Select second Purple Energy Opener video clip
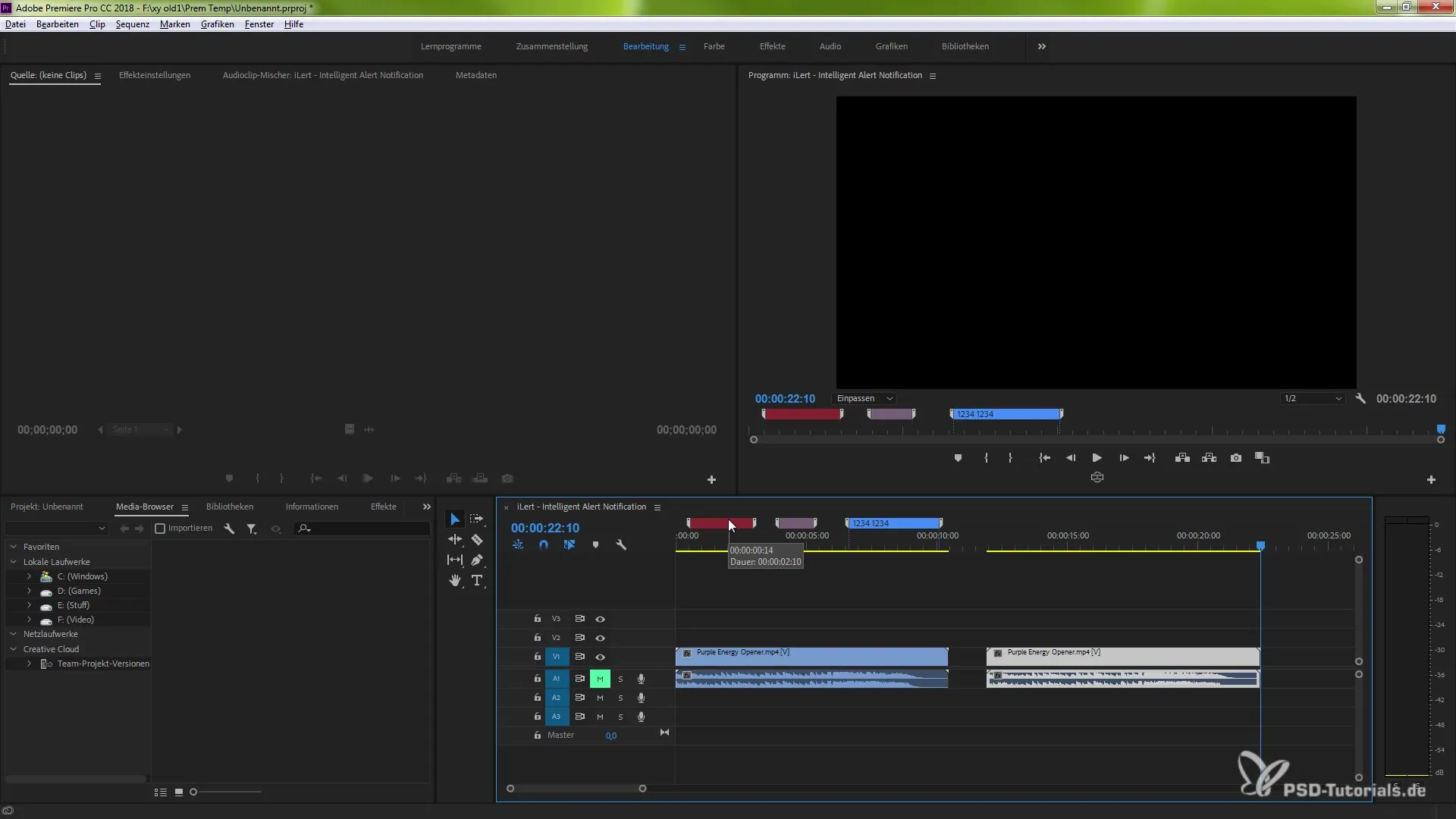The width and height of the screenshot is (1456, 819). coord(1122,657)
